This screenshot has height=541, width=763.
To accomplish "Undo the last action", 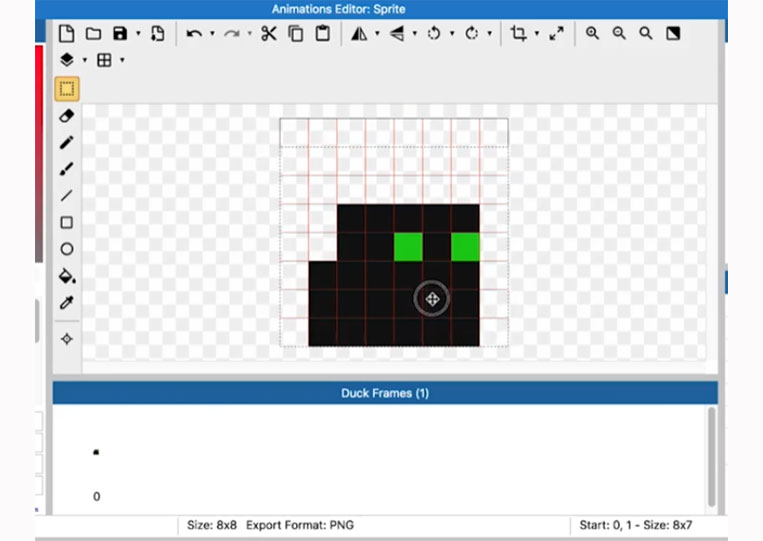I will pos(194,34).
